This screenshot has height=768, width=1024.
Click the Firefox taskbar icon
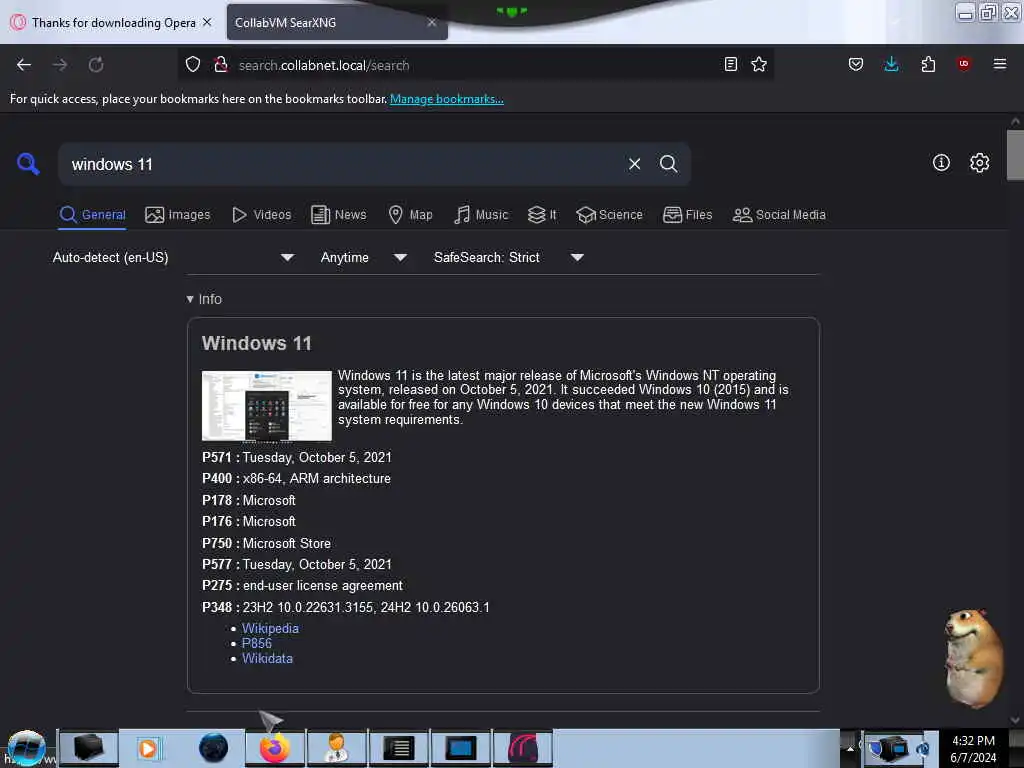point(275,748)
